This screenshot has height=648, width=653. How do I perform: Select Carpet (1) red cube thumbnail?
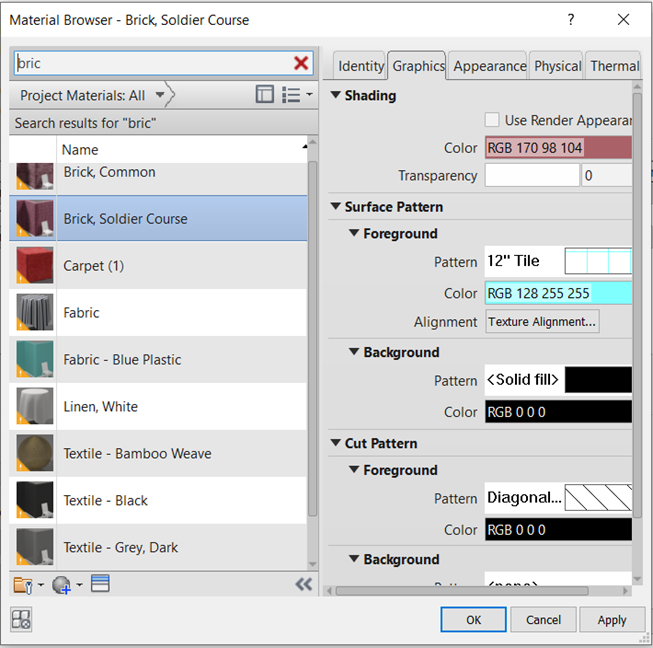[x=35, y=265]
